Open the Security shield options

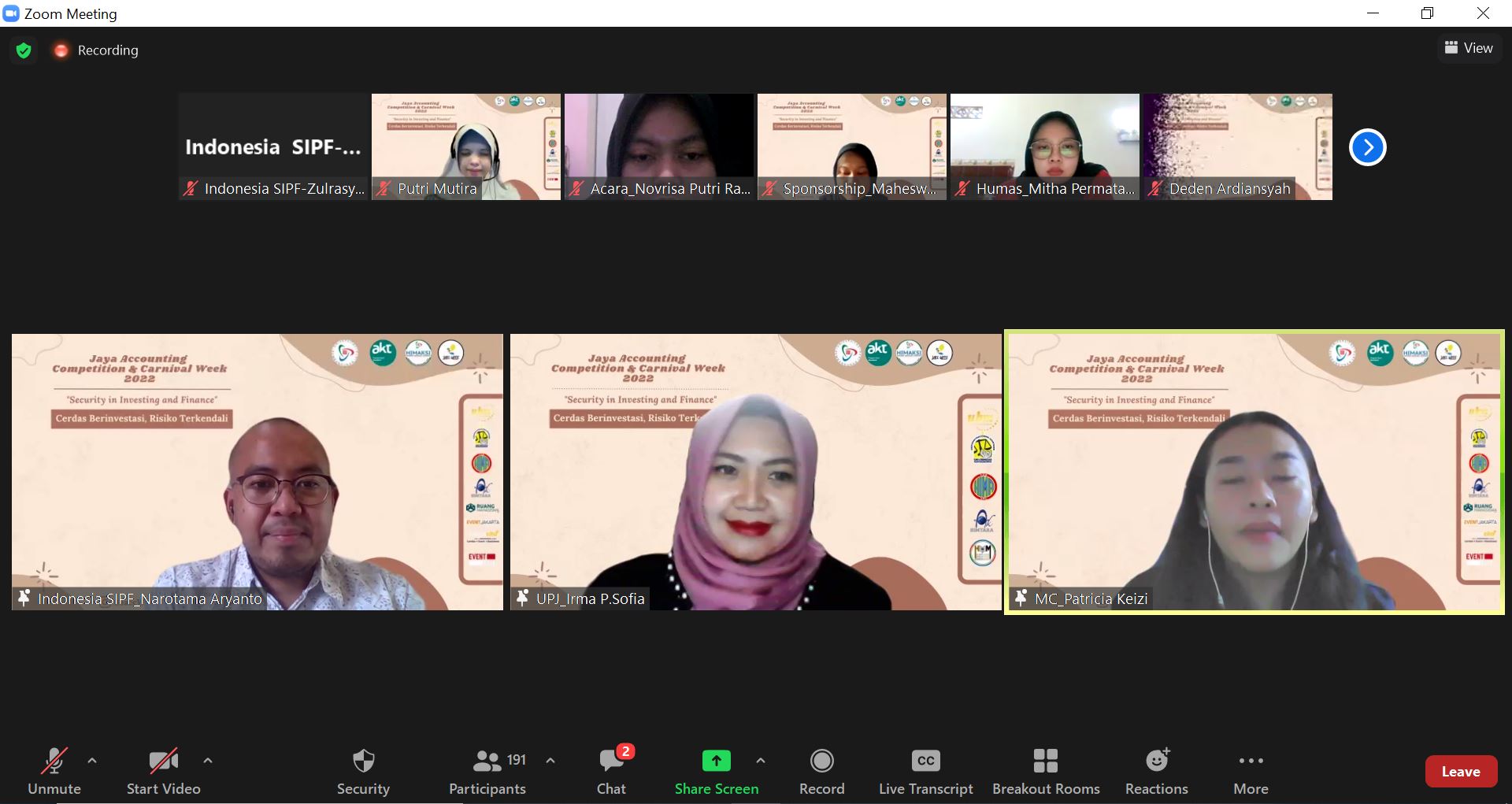(x=363, y=771)
